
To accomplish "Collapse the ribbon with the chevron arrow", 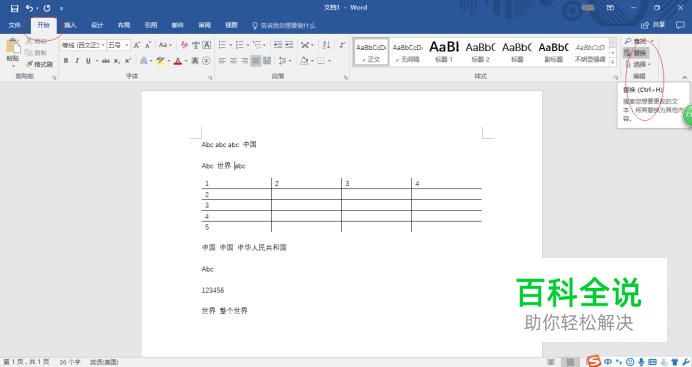I will point(684,77).
